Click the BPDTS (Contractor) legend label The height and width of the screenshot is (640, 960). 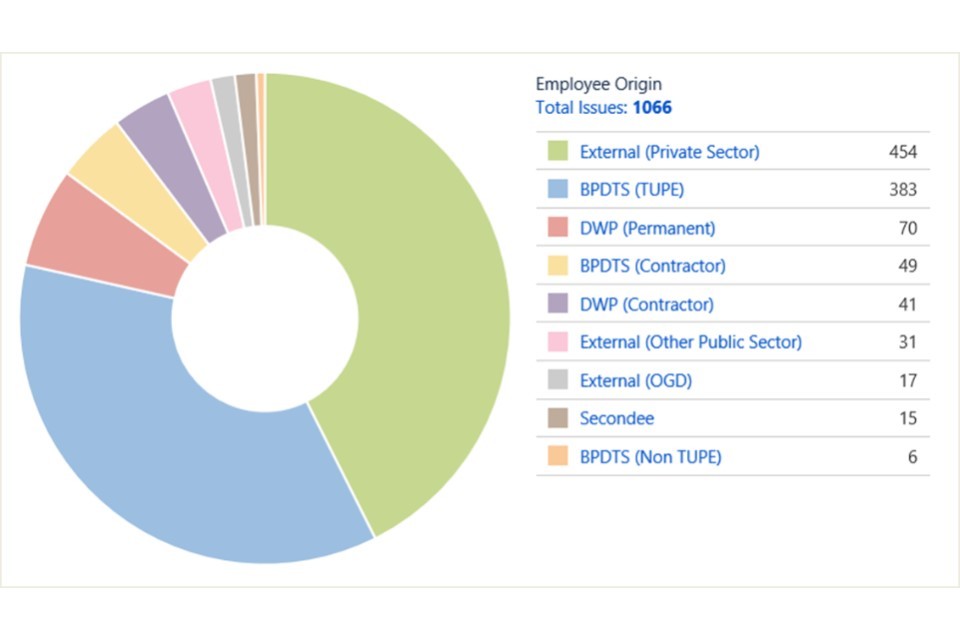(652, 266)
